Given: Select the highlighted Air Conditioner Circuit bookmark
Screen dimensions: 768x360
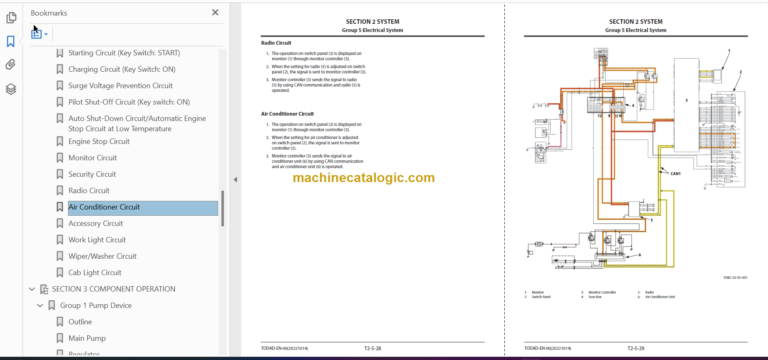Looking at the screenshot, I should pyautogui.click(x=143, y=207).
